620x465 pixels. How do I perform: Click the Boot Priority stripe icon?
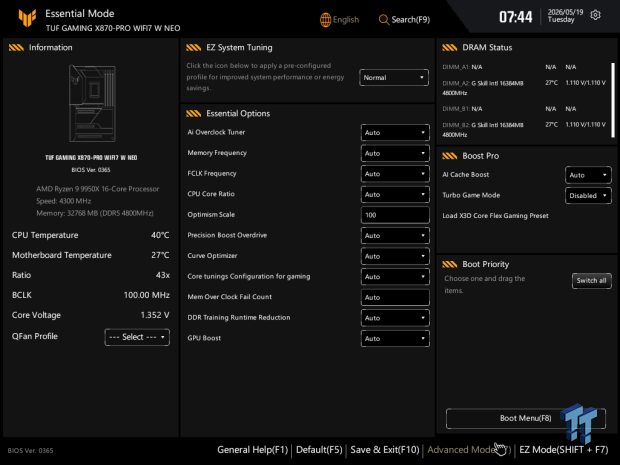(x=450, y=264)
